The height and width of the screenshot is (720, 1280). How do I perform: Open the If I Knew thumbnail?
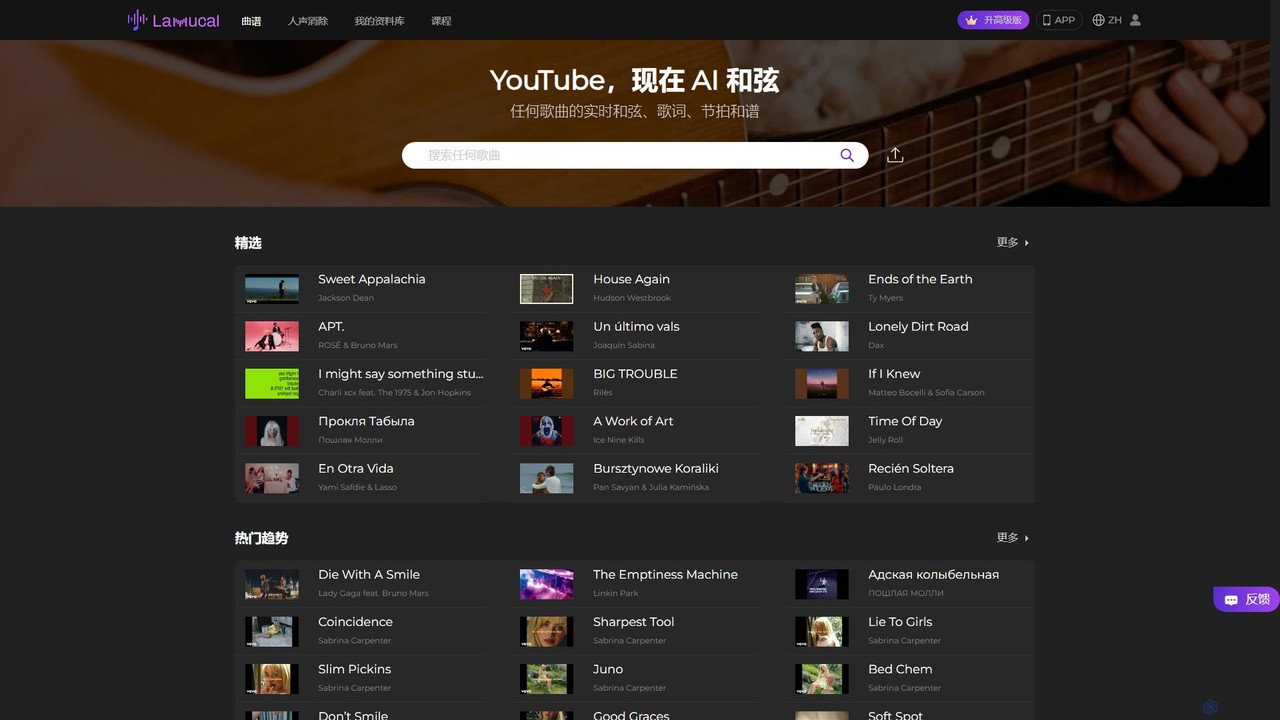[822, 383]
